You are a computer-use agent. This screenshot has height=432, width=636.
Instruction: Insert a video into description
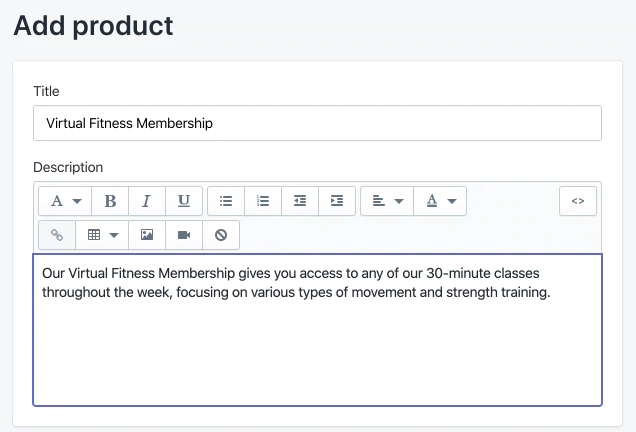[184, 235]
